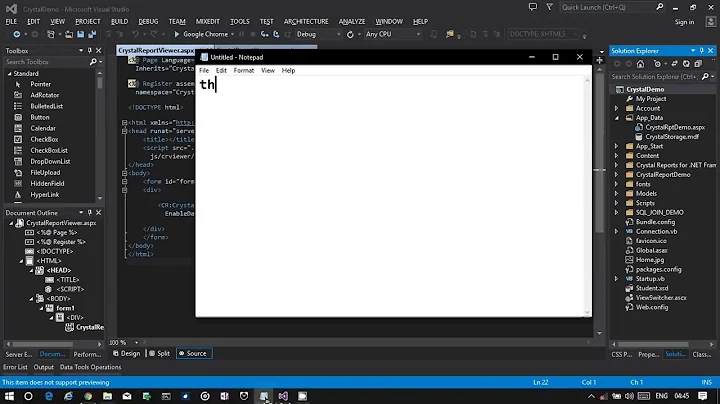
Task: Open the ARCHITECTURE menu
Action: pos(306,22)
